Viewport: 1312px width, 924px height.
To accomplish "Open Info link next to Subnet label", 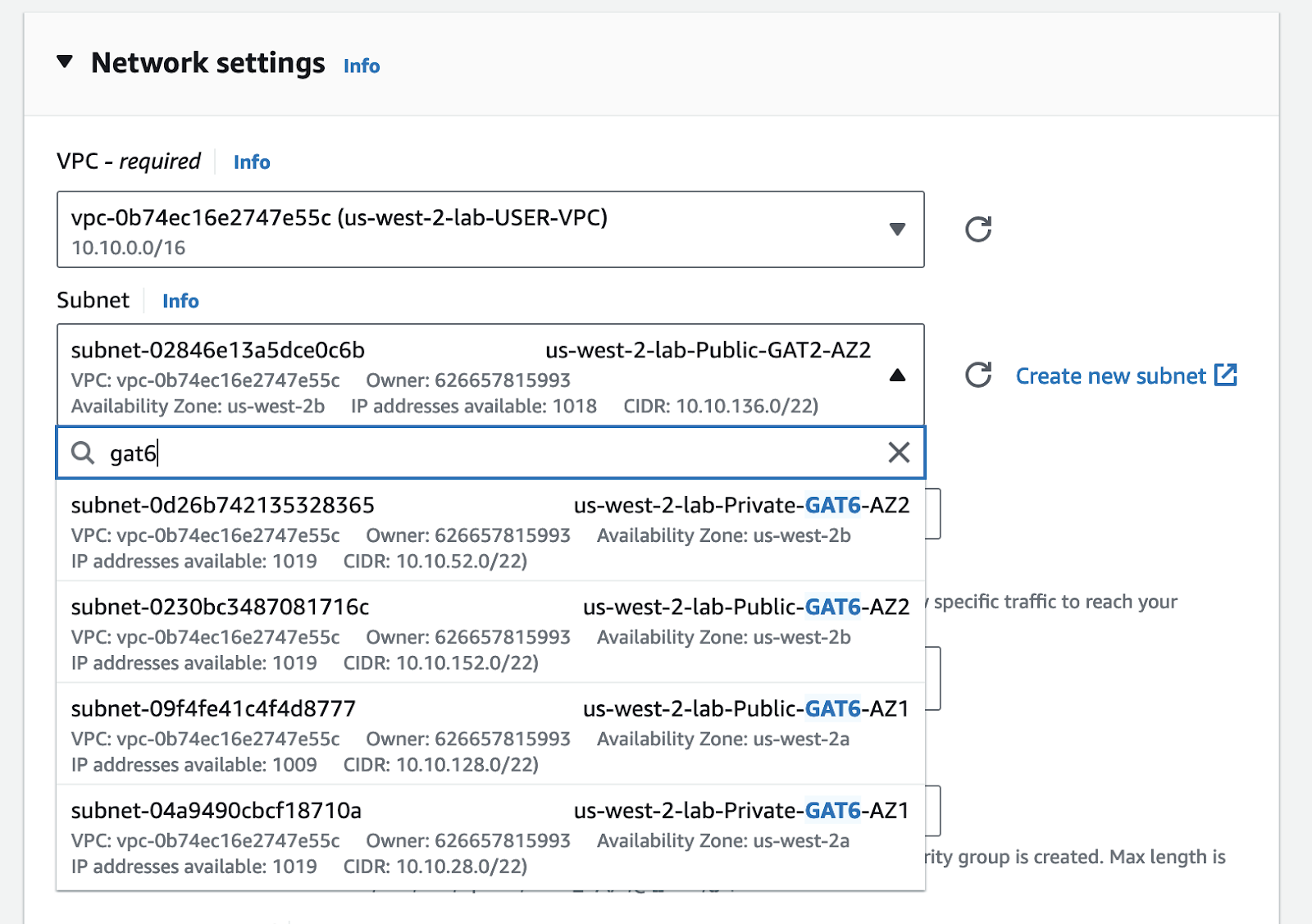I will click(180, 301).
